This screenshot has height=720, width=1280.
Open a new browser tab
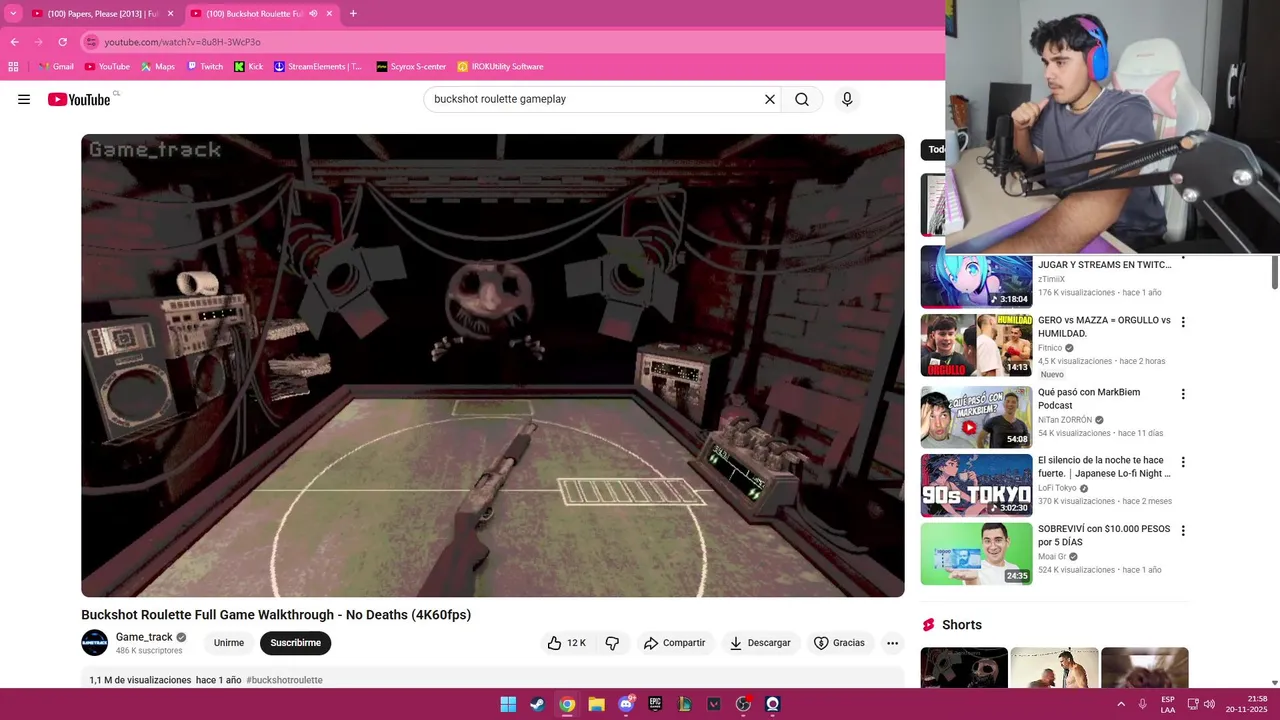click(353, 14)
